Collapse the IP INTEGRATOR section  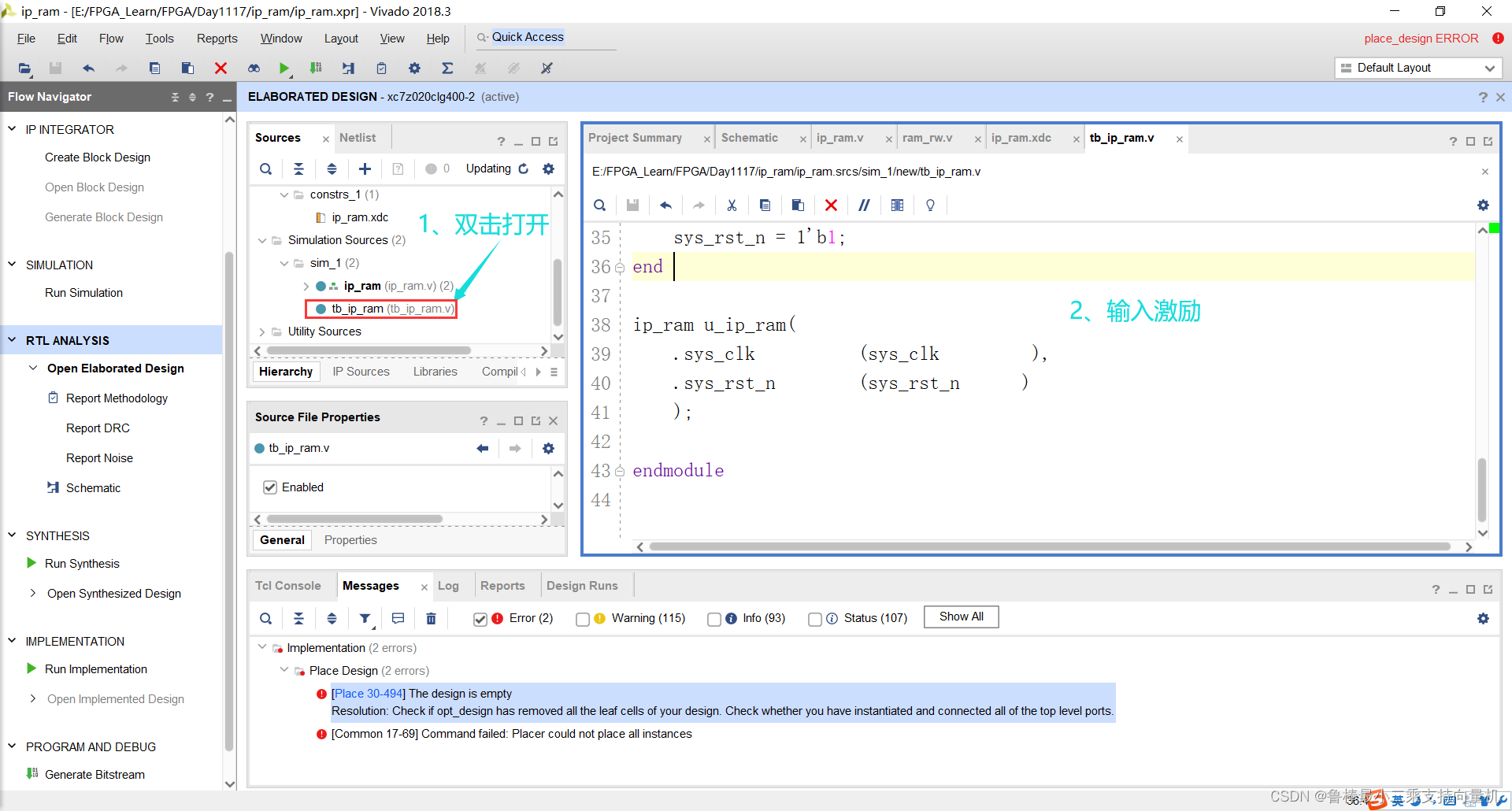click(x=12, y=128)
